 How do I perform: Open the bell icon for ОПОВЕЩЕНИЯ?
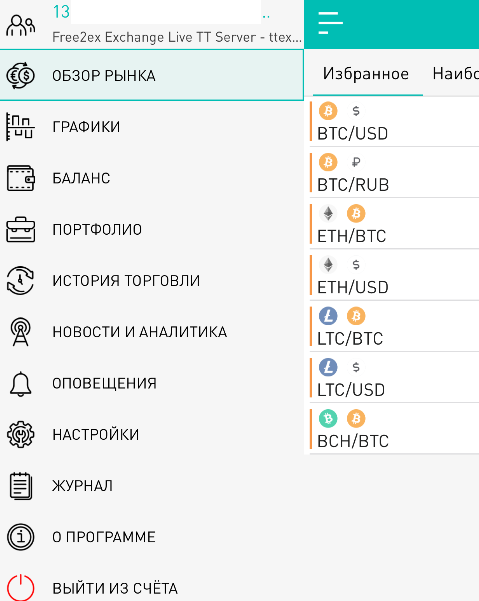click(20, 383)
